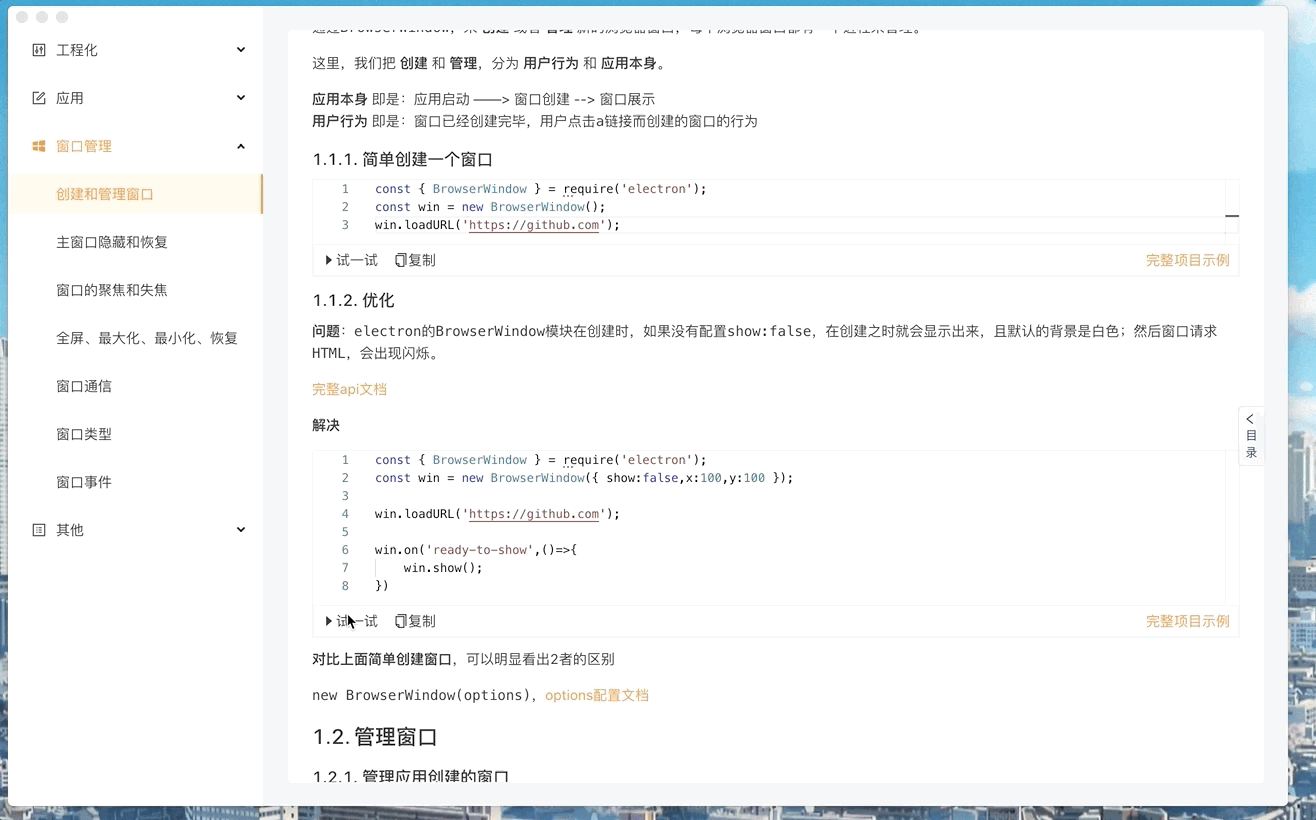Select 创建和管理窗口 menu item
Viewport: 1316px width, 820px height.
134,194
